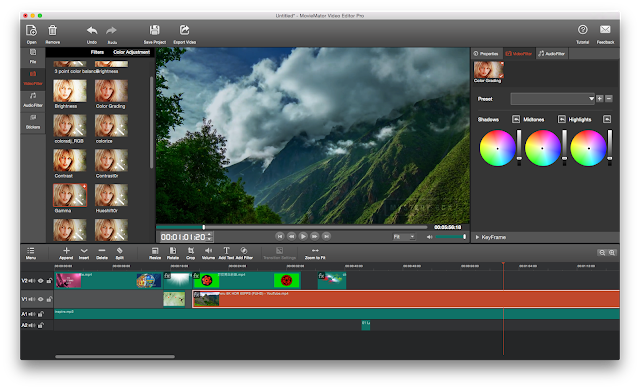Lock the A1 track
640x389 pixels.
point(41,314)
